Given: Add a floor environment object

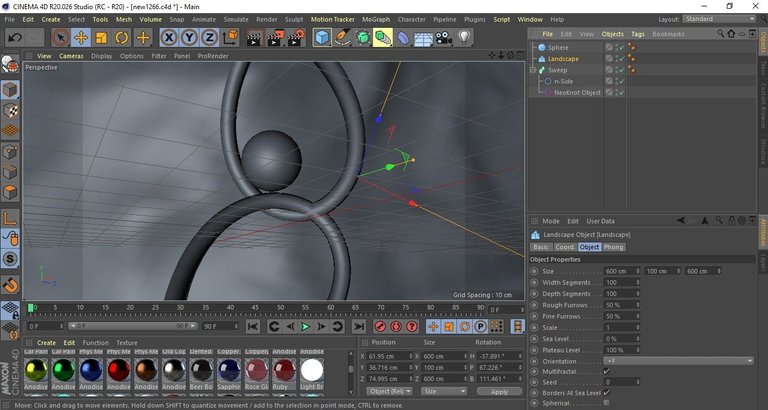Looking at the screenshot, I should (x=423, y=38).
